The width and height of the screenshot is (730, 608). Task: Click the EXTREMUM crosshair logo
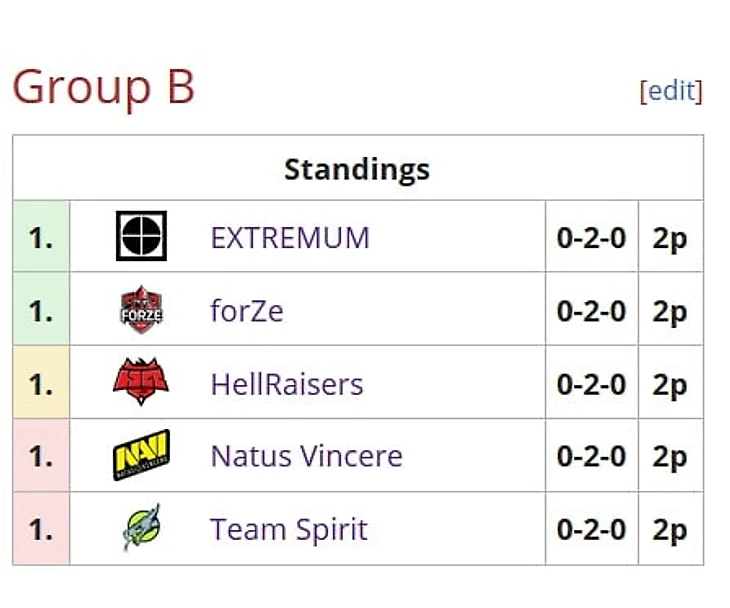pos(141,237)
